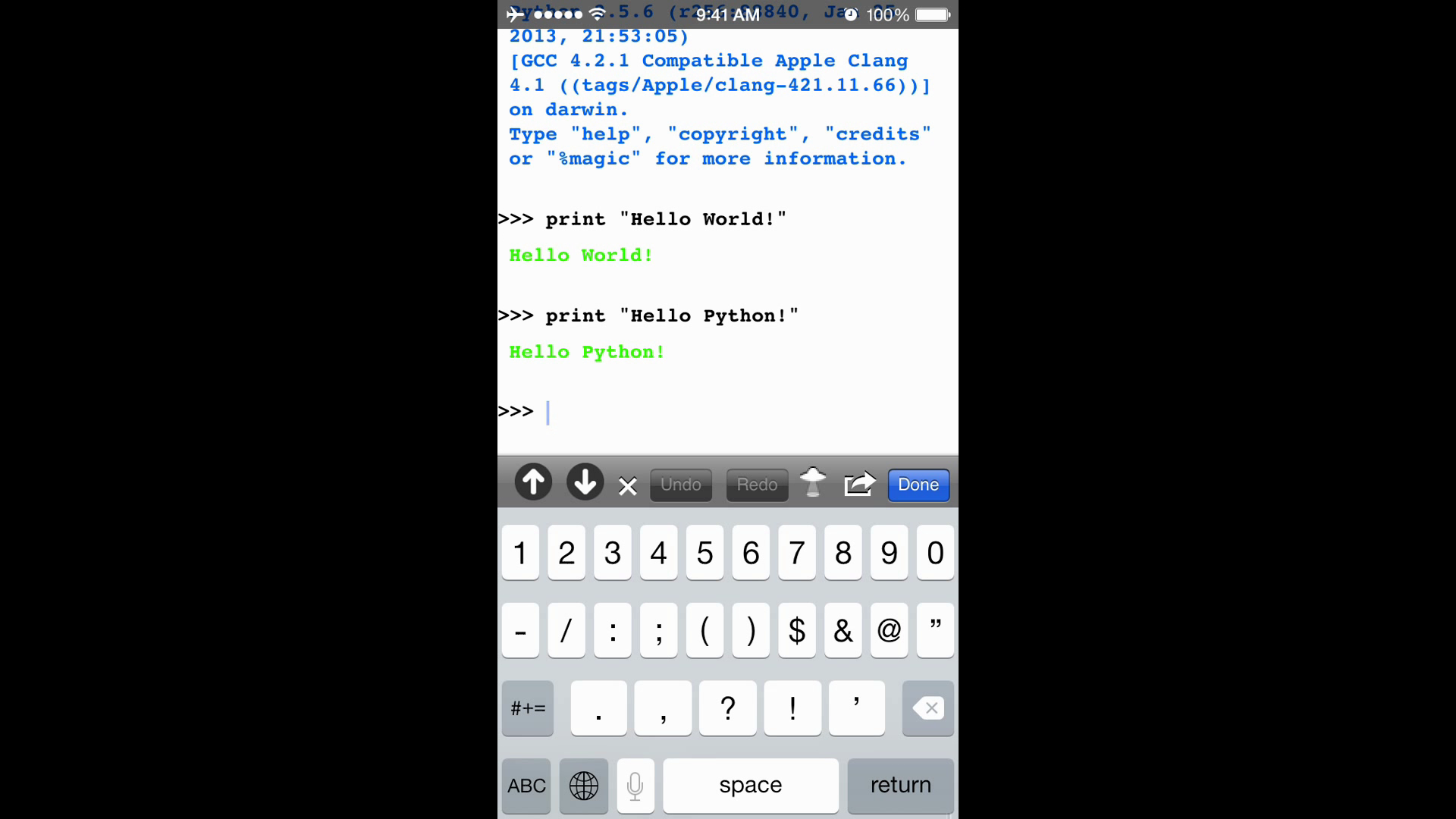Tap the colon symbol key
The width and height of the screenshot is (1456, 819).
pos(612,630)
